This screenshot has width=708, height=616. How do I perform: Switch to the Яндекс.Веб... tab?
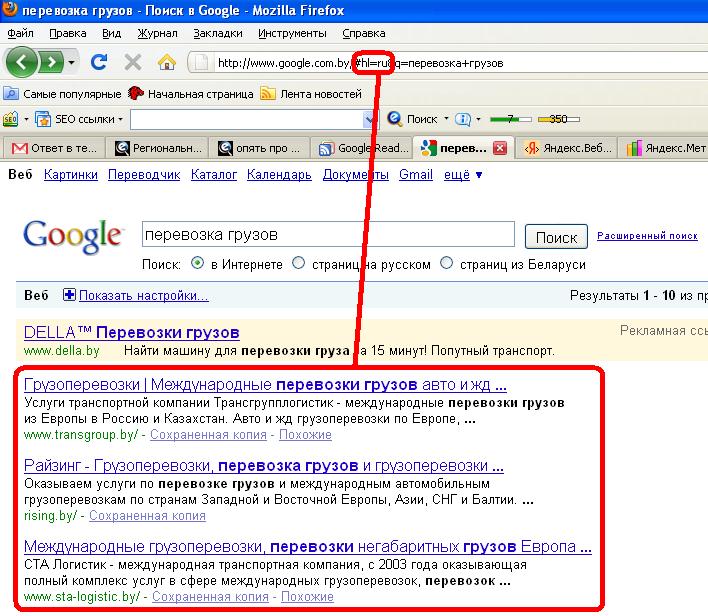point(567,148)
